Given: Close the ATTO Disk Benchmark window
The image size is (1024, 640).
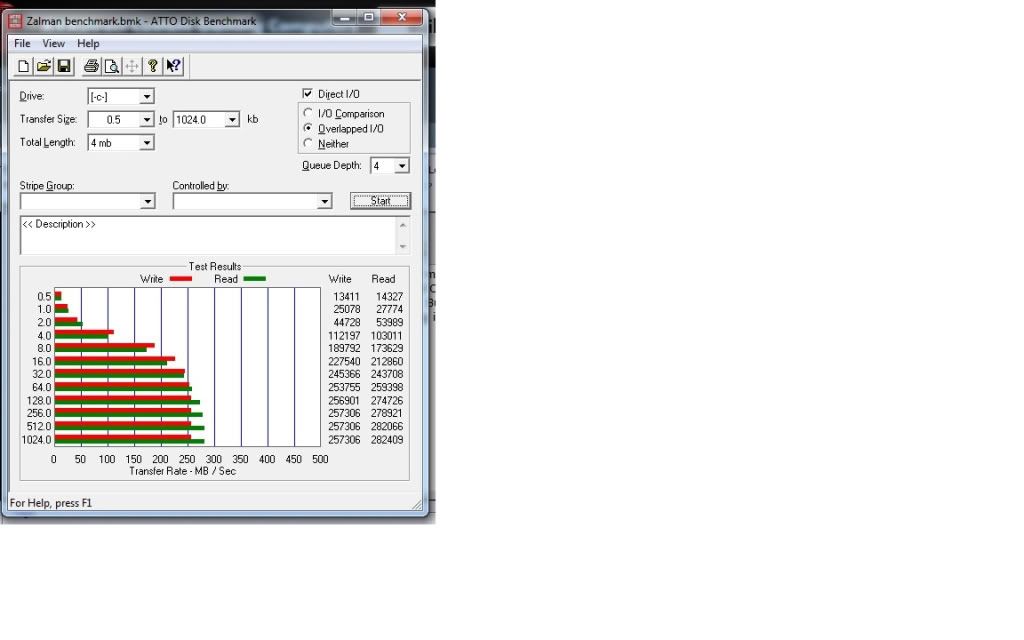Looking at the screenshot, I should tap(402, 18).
